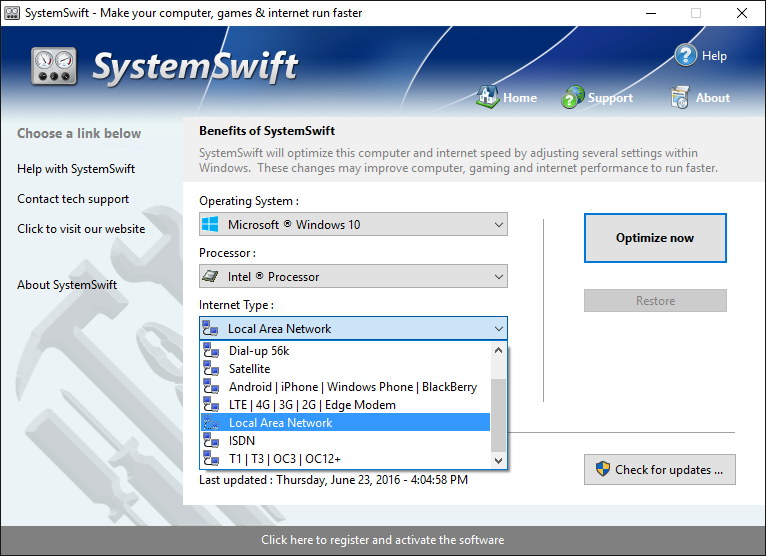Select highlighted Local Area Network list entry

coord(345,423)
